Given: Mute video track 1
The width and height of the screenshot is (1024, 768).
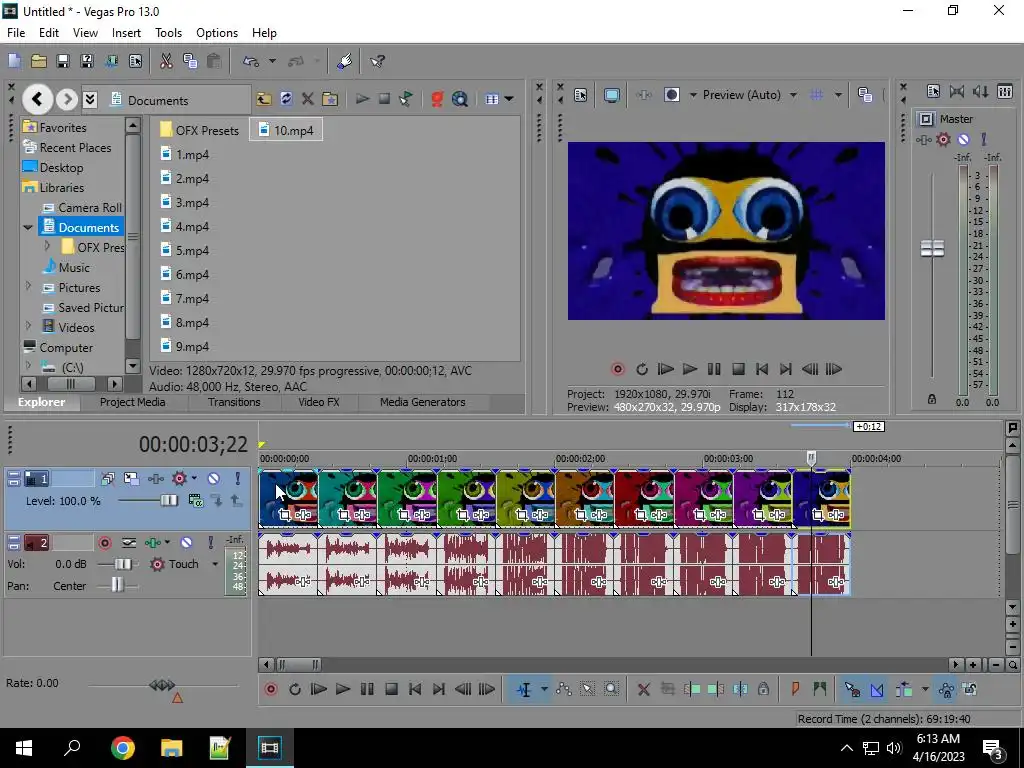Looking at the screenshot, I should (214, 479).
